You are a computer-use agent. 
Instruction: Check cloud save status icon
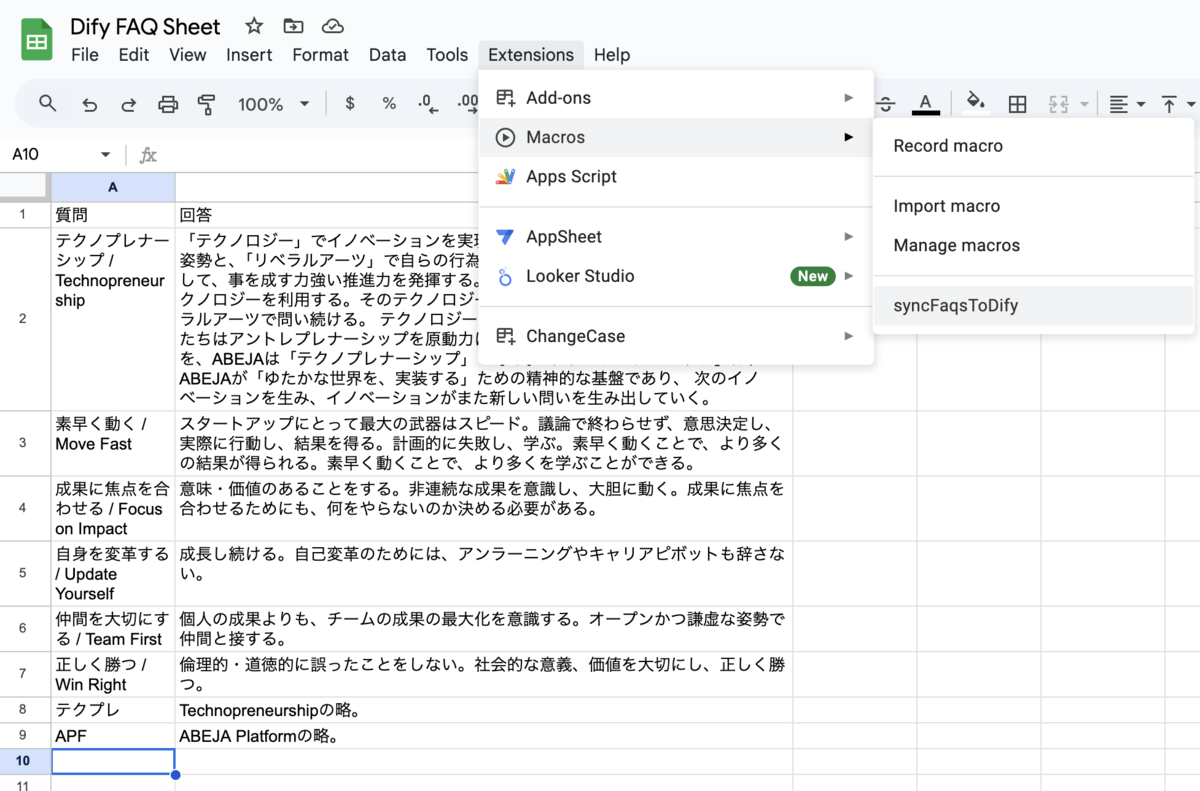click(332, 26)
